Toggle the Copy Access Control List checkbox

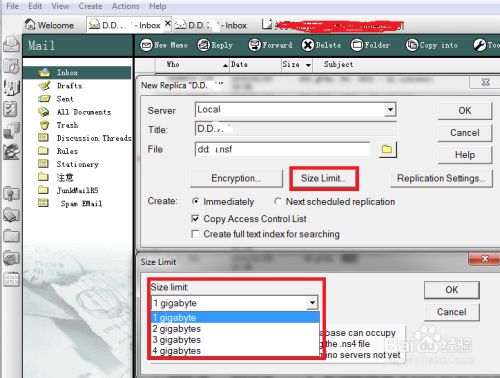tap(196, 219)
